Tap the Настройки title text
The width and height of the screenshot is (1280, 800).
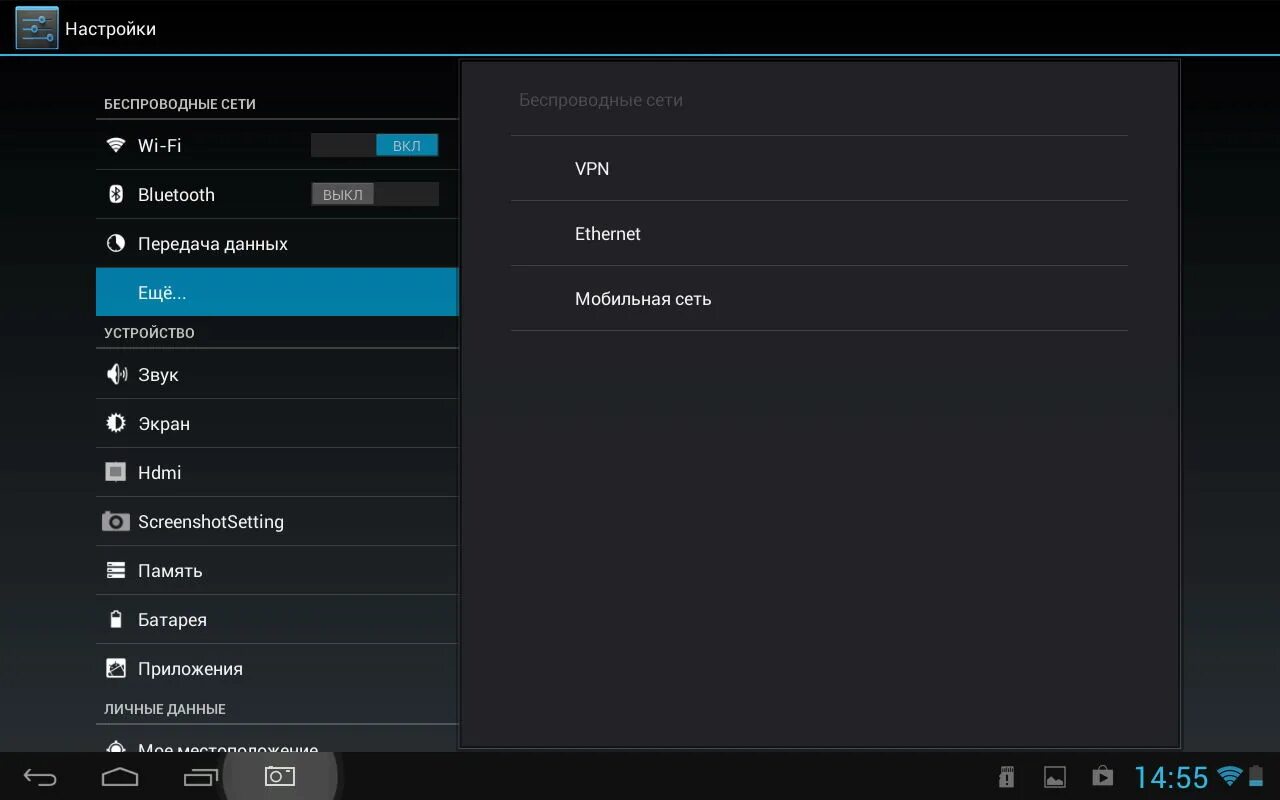click(x=110, y=29)
